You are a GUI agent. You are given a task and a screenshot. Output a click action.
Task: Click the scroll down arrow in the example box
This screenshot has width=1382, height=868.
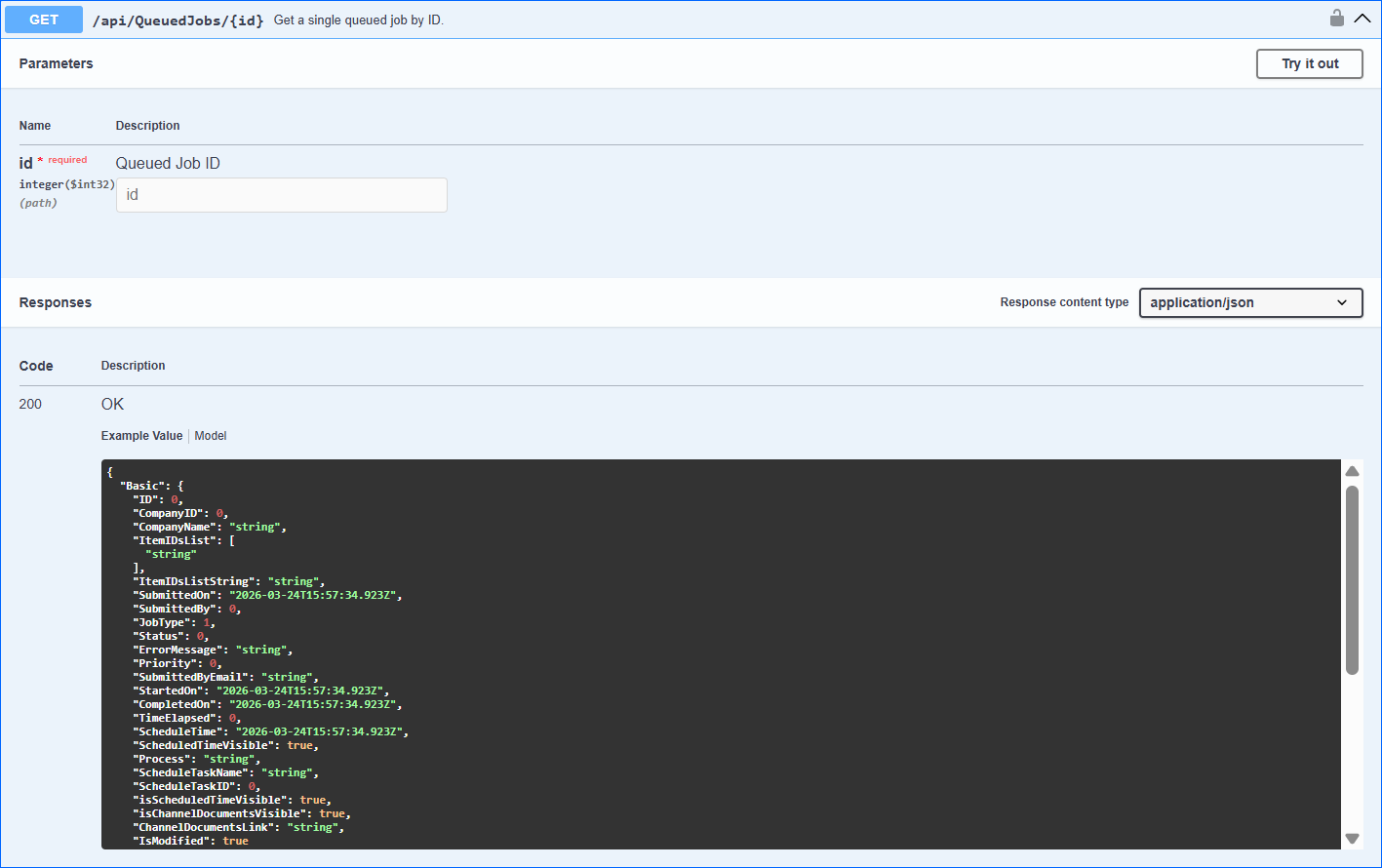pyautogui.click(x=1352, y=838)
